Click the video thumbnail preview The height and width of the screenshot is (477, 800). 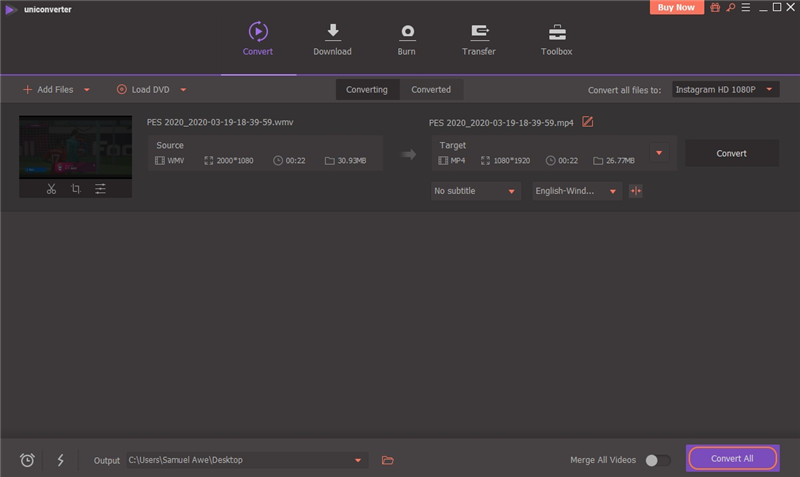(x=76, y=147)
